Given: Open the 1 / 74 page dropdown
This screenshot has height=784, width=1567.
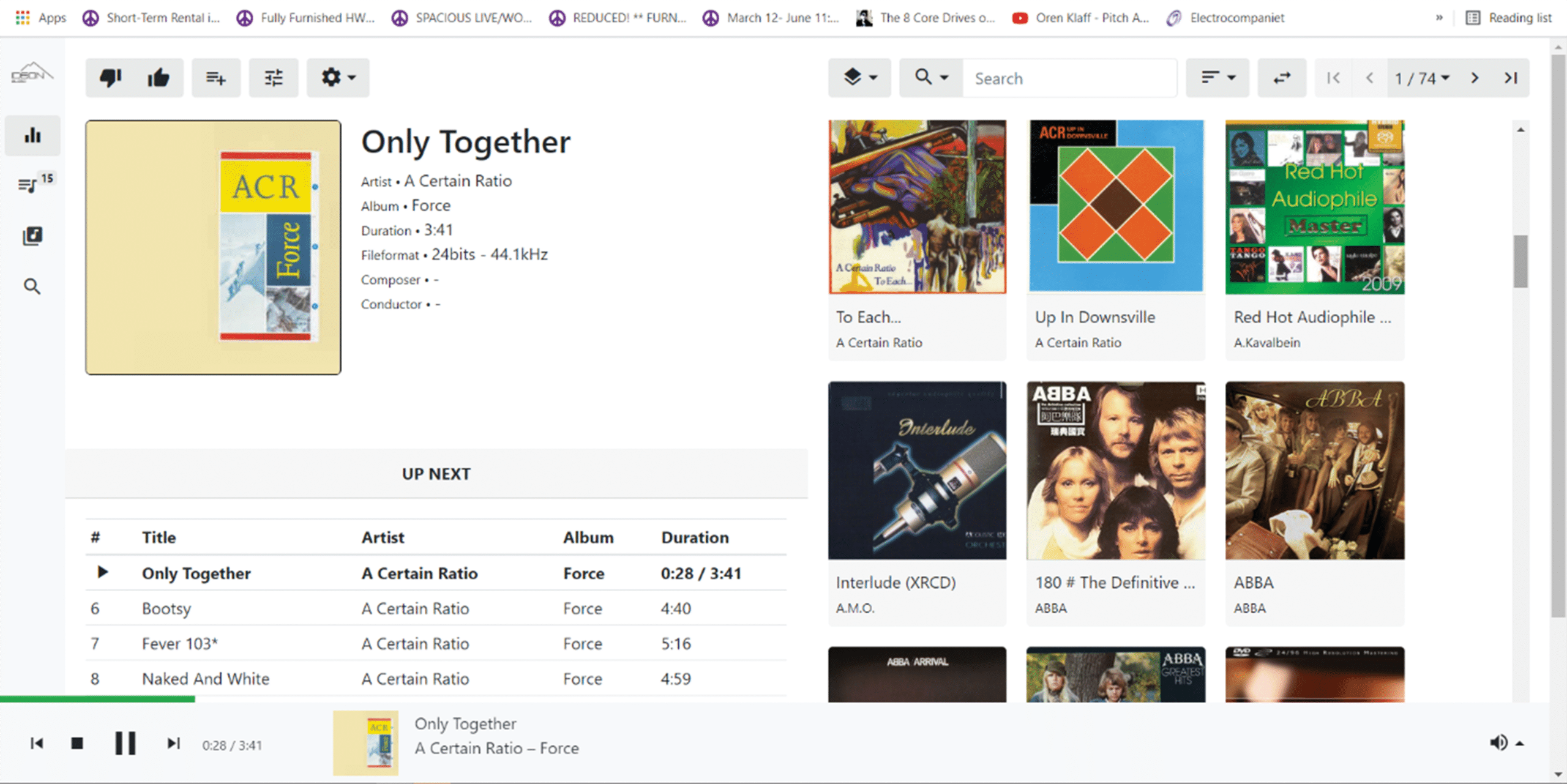Looking at the screenshot, I should tap(1421, 78).
